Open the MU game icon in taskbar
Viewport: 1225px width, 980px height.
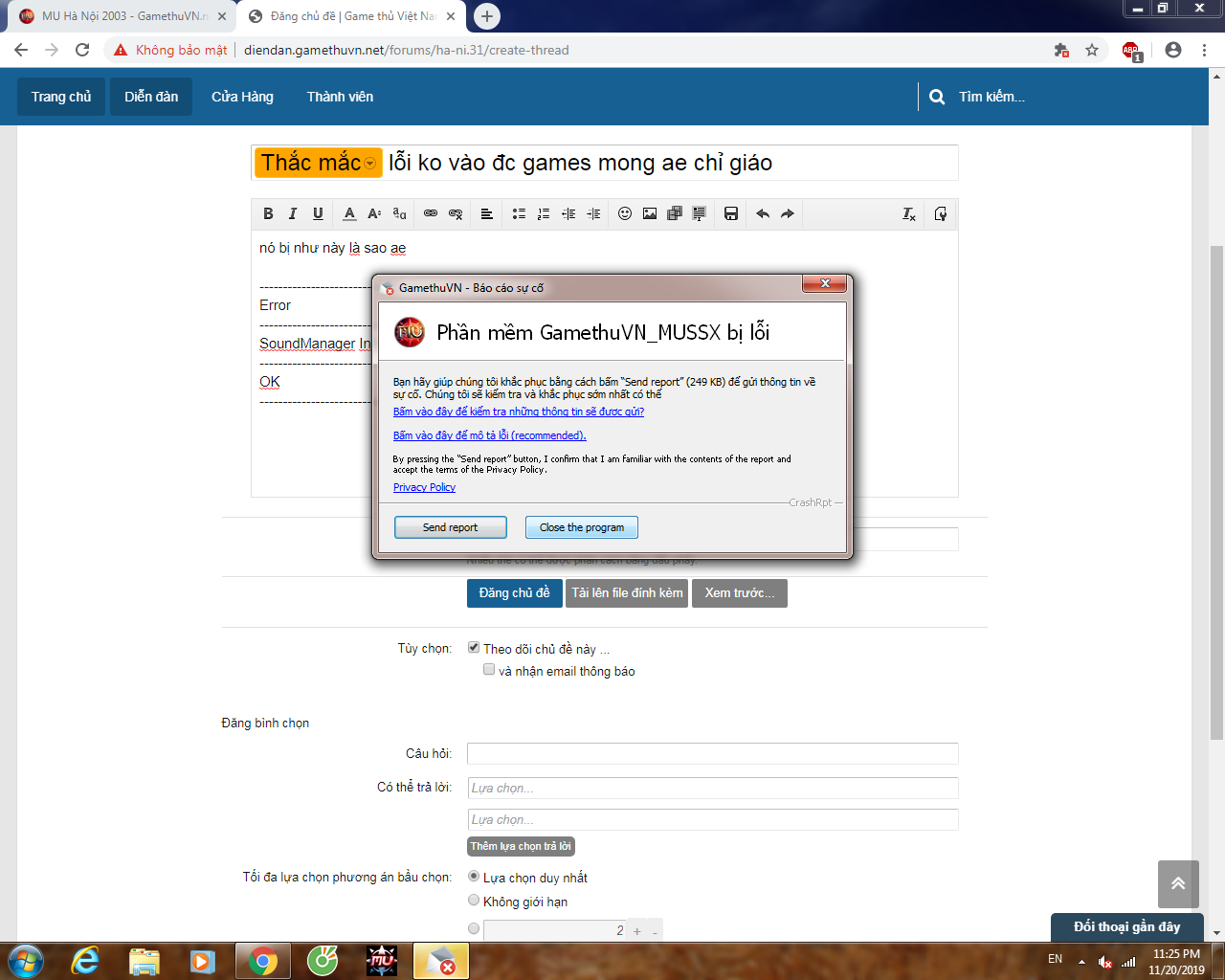tap(382, 960)
